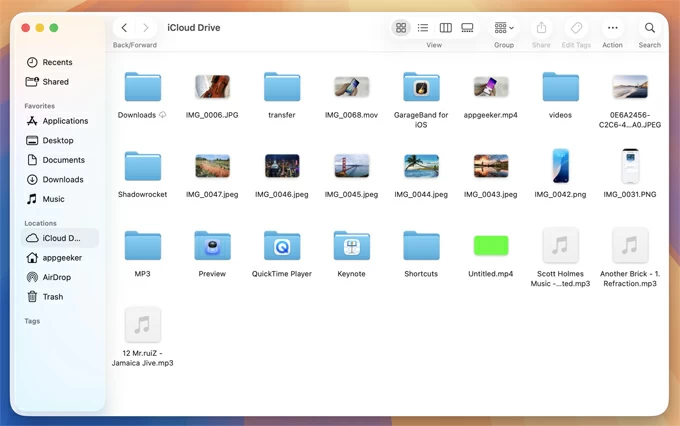Click the Share toolbar icon
This screenshot has width=680, height=426.
tap(541, 28)
